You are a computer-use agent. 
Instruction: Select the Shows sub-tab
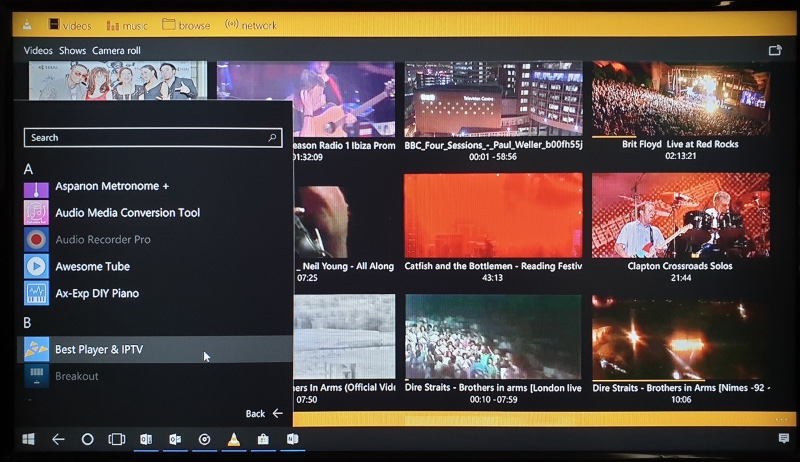72,50
